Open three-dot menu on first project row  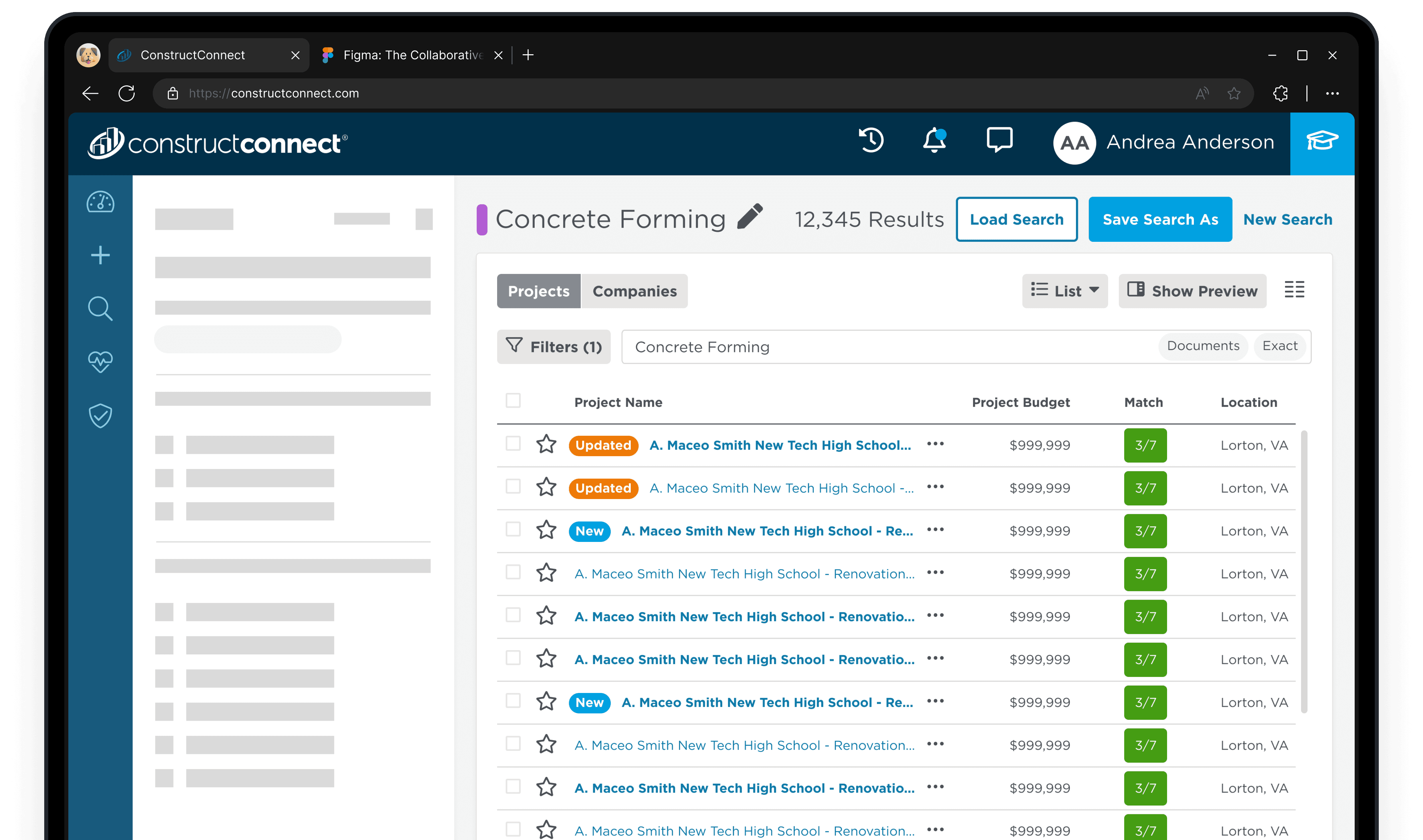pyautogui.click(x=935, y=444)
